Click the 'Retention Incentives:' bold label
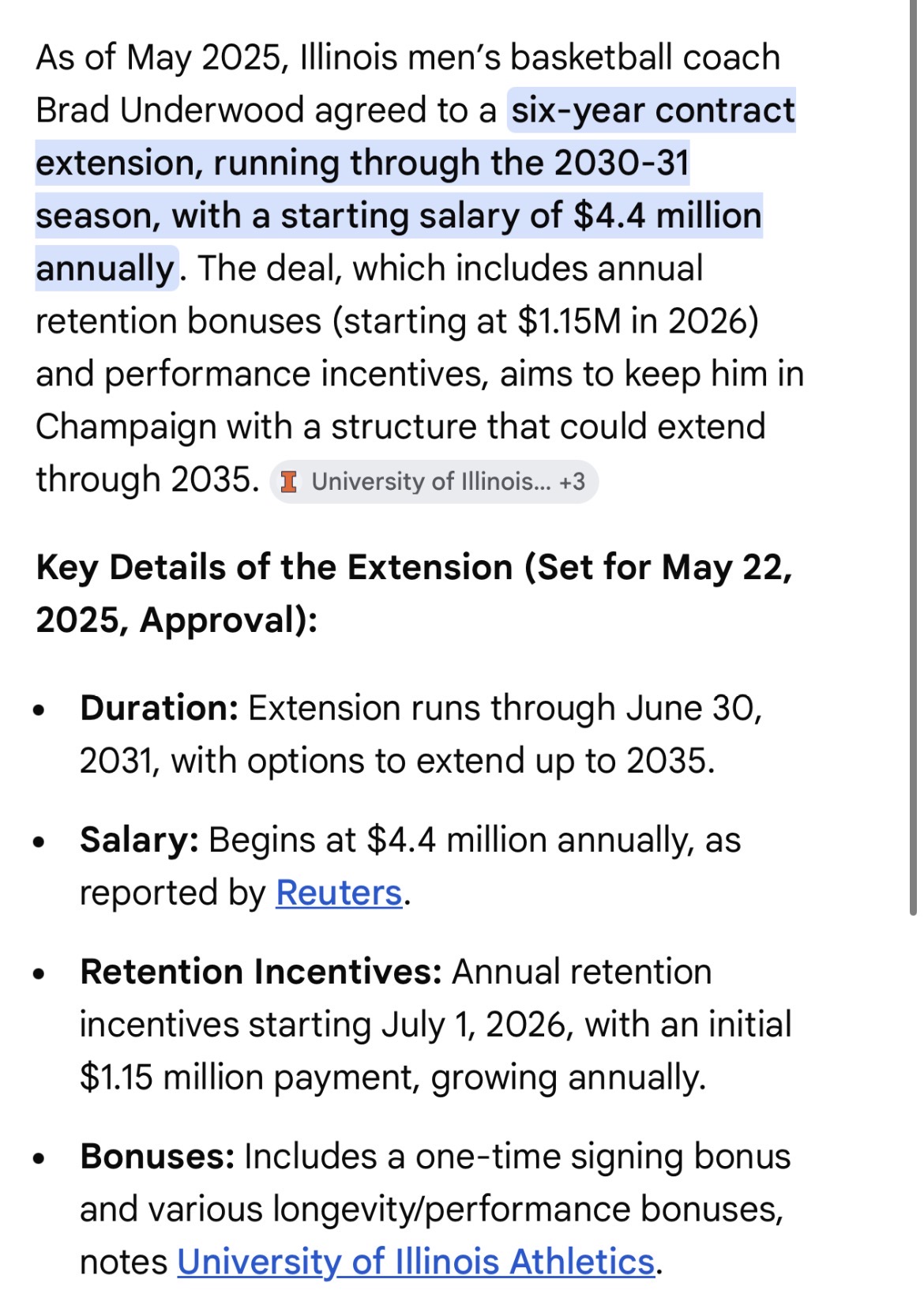 pos(261,972)
